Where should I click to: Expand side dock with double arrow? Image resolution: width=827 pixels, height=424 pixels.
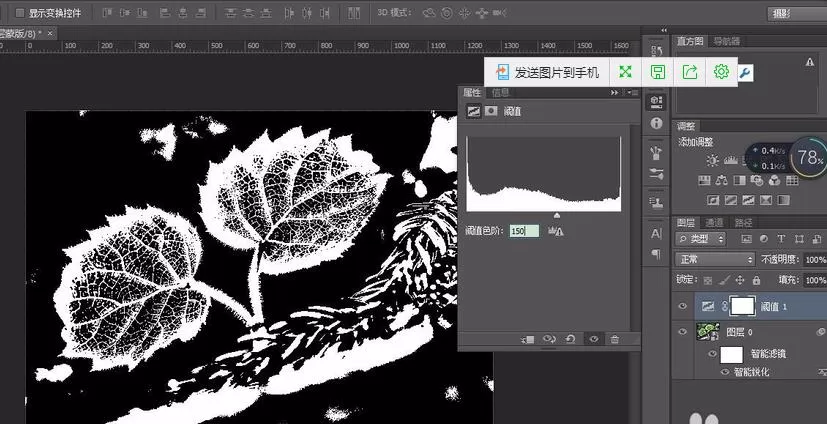point(664,30)
